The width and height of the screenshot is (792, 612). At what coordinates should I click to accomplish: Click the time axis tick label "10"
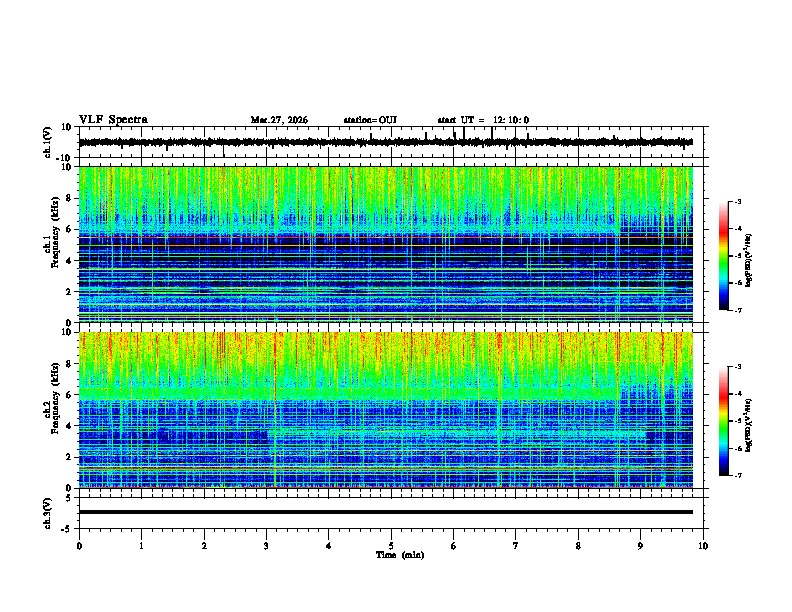click(703, 546)
